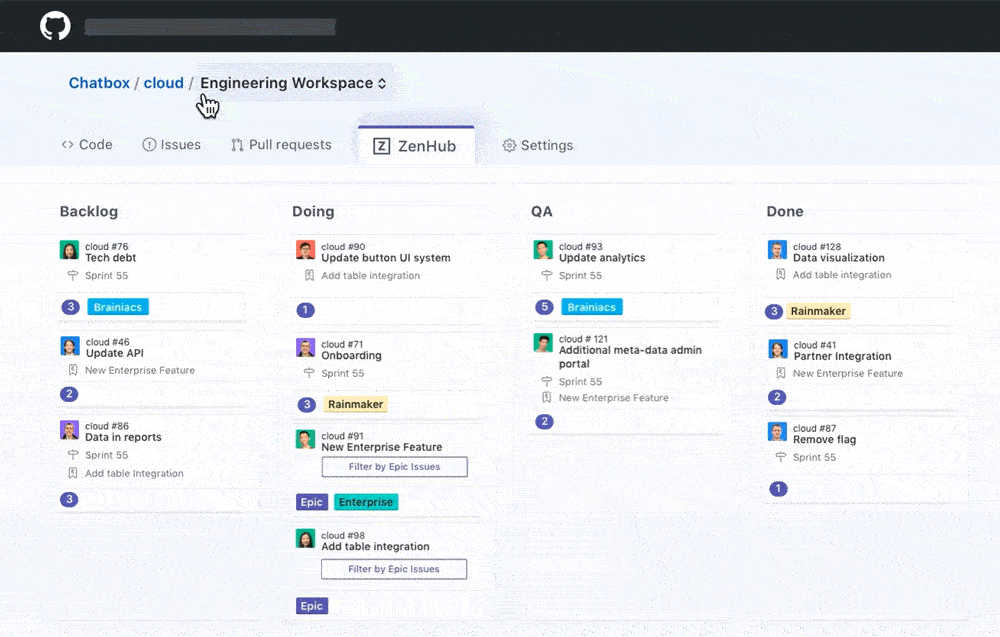The width and height of the screenshot is (1000, 637).
Task: Click the avatar on Onboarding card
Action: click(x=305, y=348)
